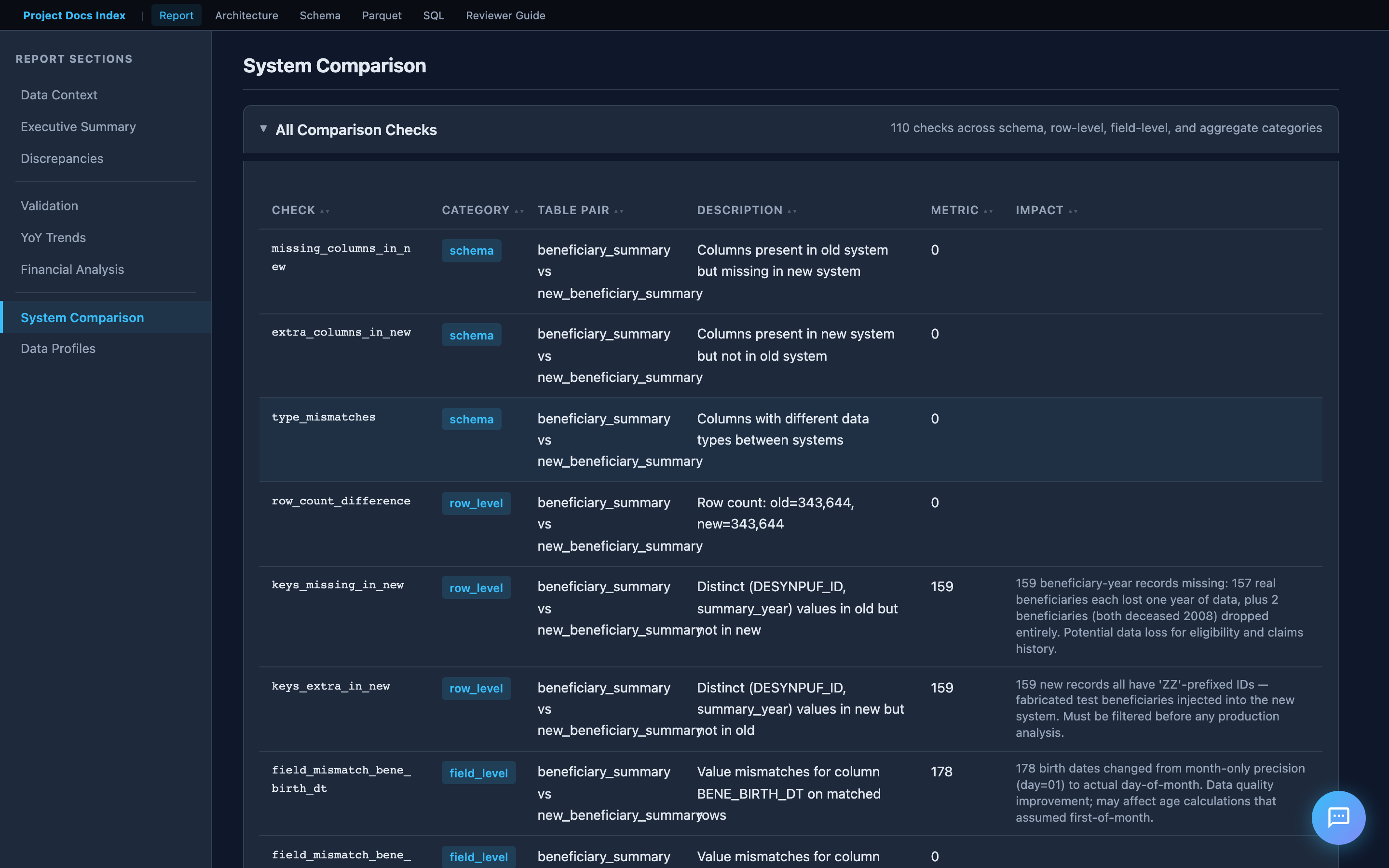This screenshot has width=1389, height=868.
Task: View the Data Profiles section
Action: click(x=58, y=348)
